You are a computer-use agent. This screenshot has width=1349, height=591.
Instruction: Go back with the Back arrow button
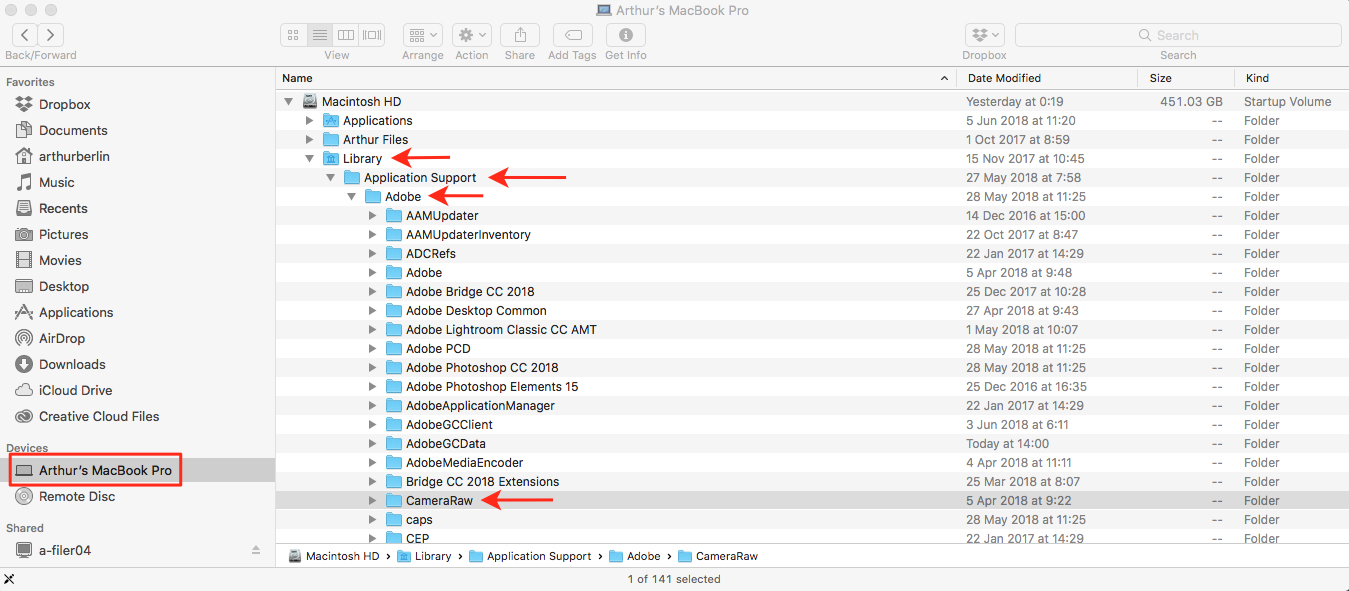(x=25, y=35)
